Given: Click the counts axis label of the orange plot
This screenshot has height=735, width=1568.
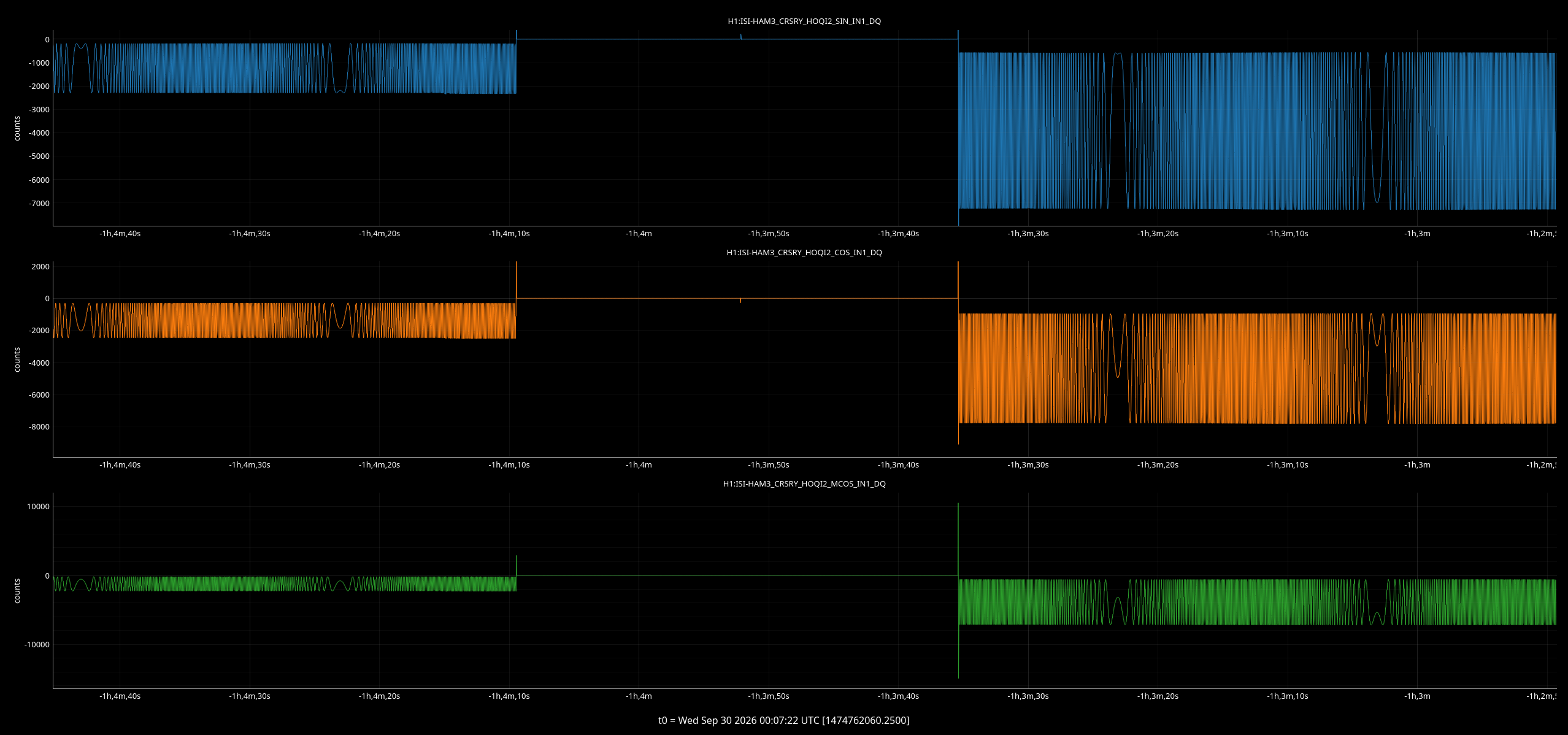Looking at the screenshot, I should 17,360.
